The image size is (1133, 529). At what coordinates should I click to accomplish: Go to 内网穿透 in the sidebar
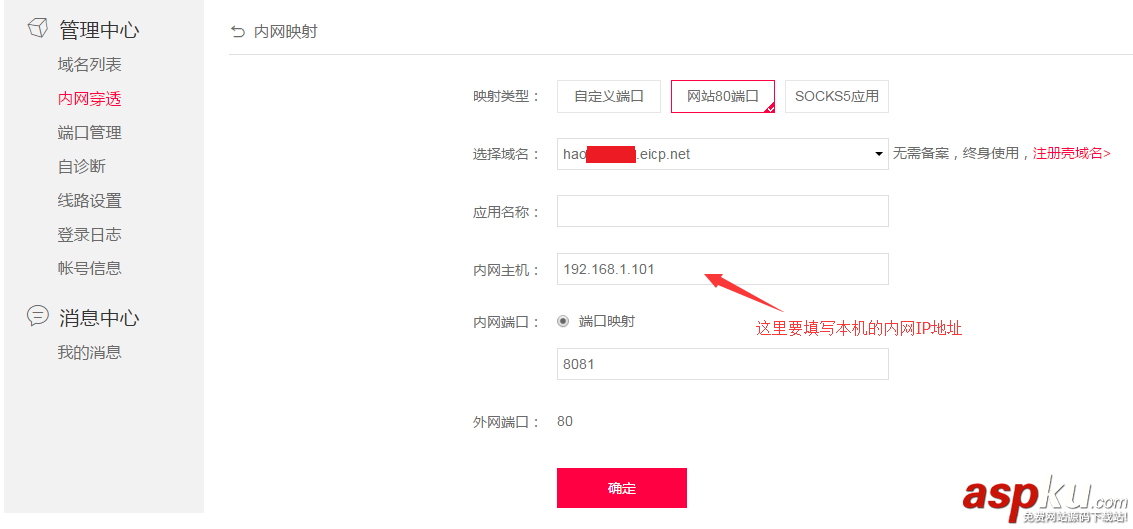[89, 99]
